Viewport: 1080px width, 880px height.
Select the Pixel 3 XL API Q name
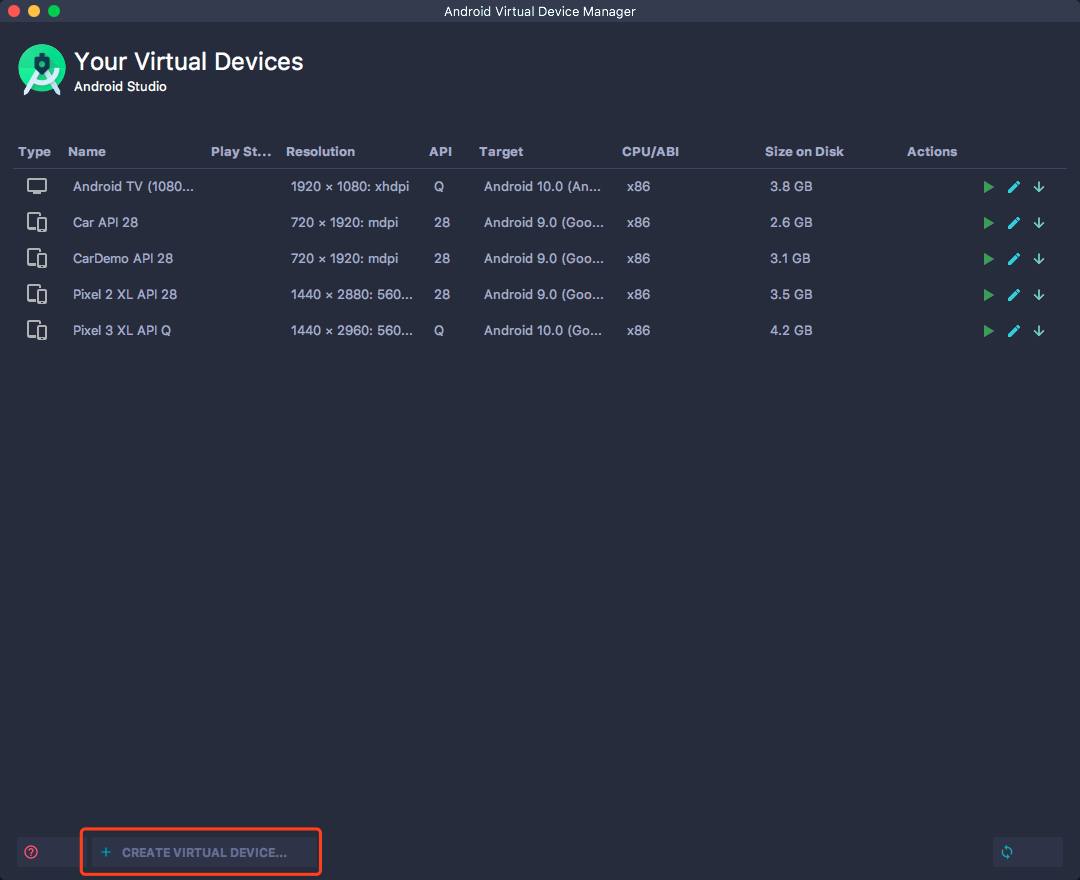122,331
